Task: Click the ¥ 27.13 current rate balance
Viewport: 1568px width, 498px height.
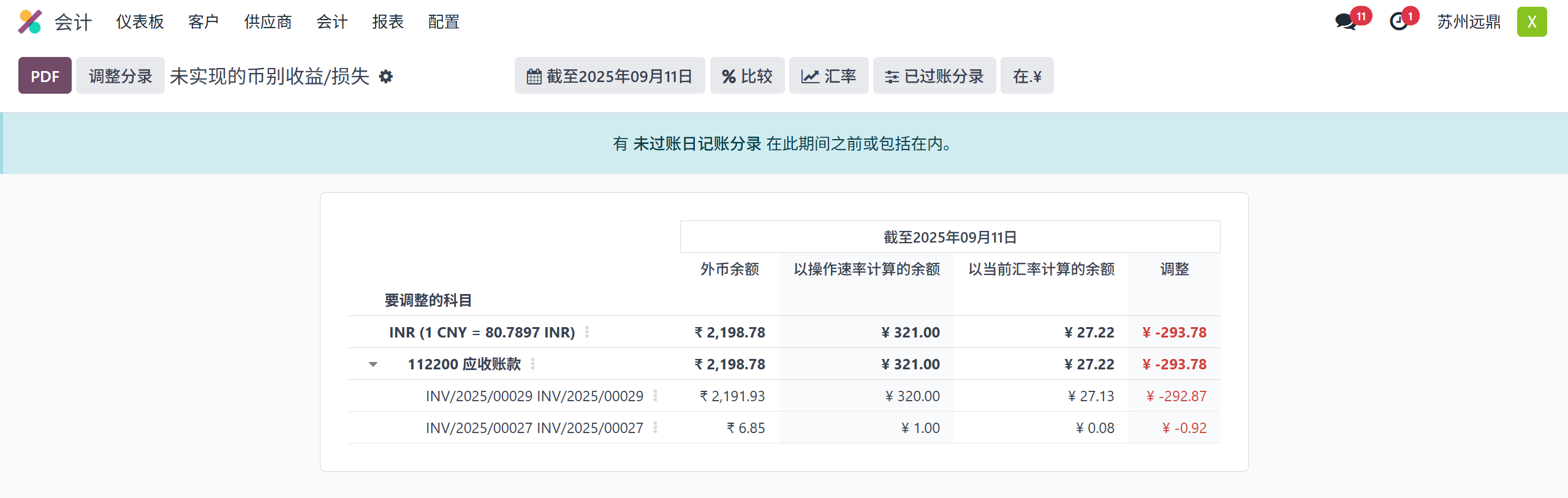Action: point(1091,396)
